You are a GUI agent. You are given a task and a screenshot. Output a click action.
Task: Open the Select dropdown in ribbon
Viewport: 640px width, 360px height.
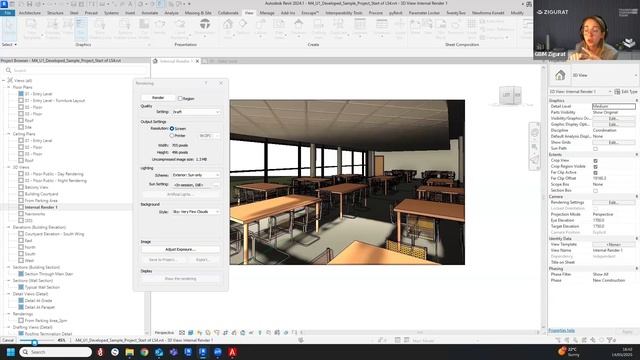pos(9,44)
